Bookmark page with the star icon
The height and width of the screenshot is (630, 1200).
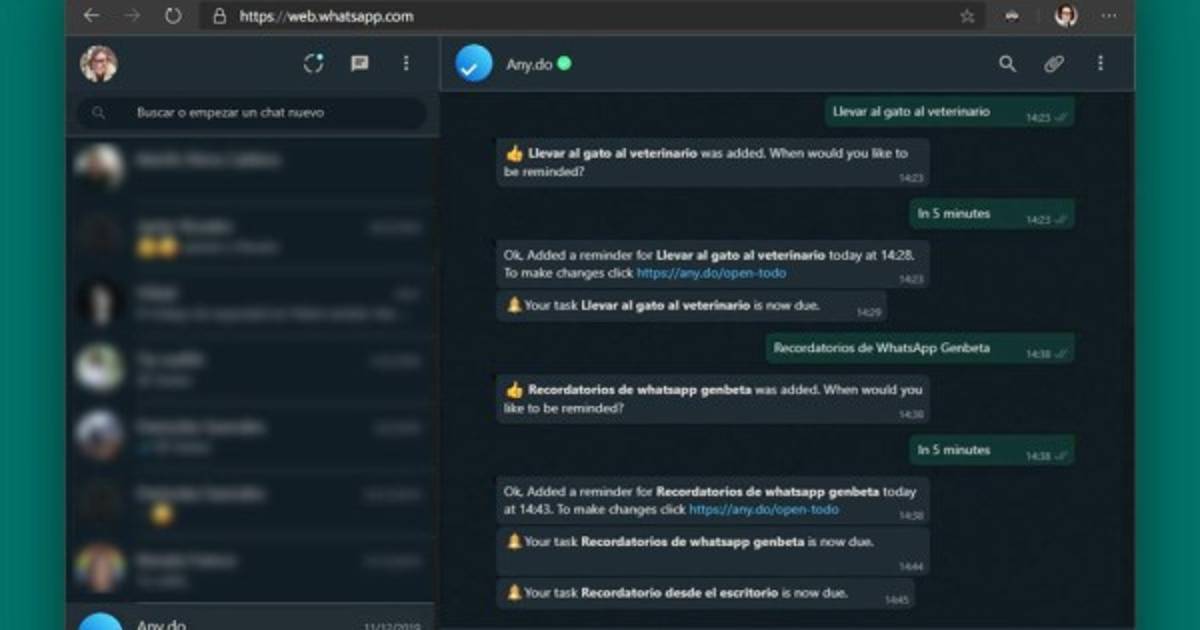point(967,16)
